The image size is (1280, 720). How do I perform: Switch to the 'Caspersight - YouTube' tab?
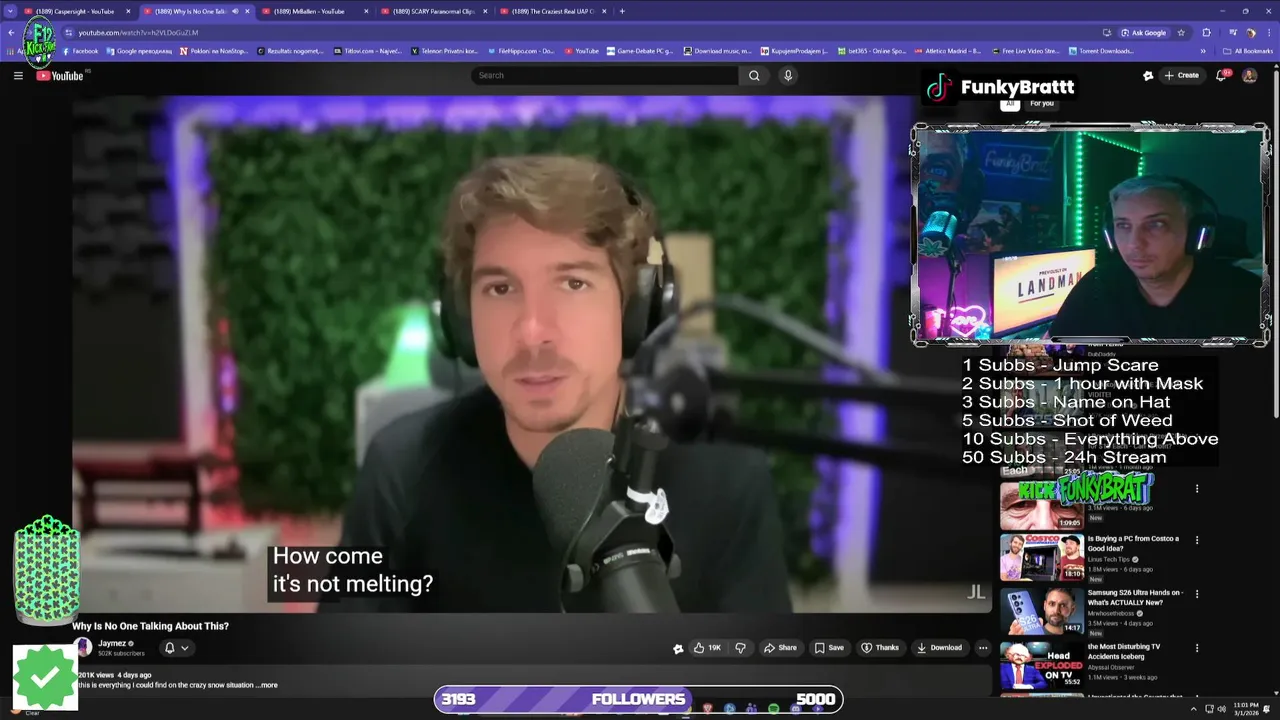tap(76, 11)
